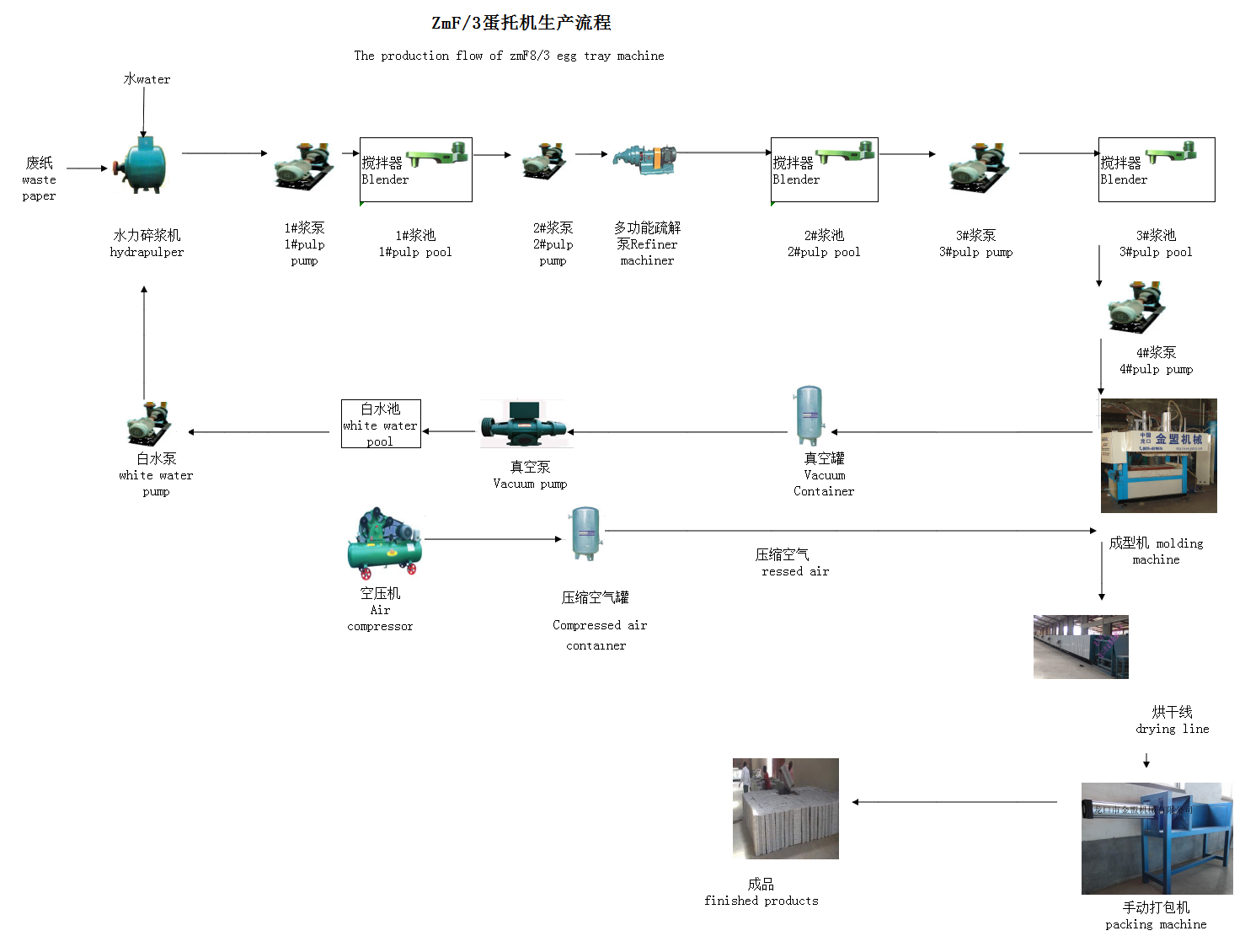Click the vacuum container tank icon
This screenshot has width=1245, height=952.
coord(810,415)
